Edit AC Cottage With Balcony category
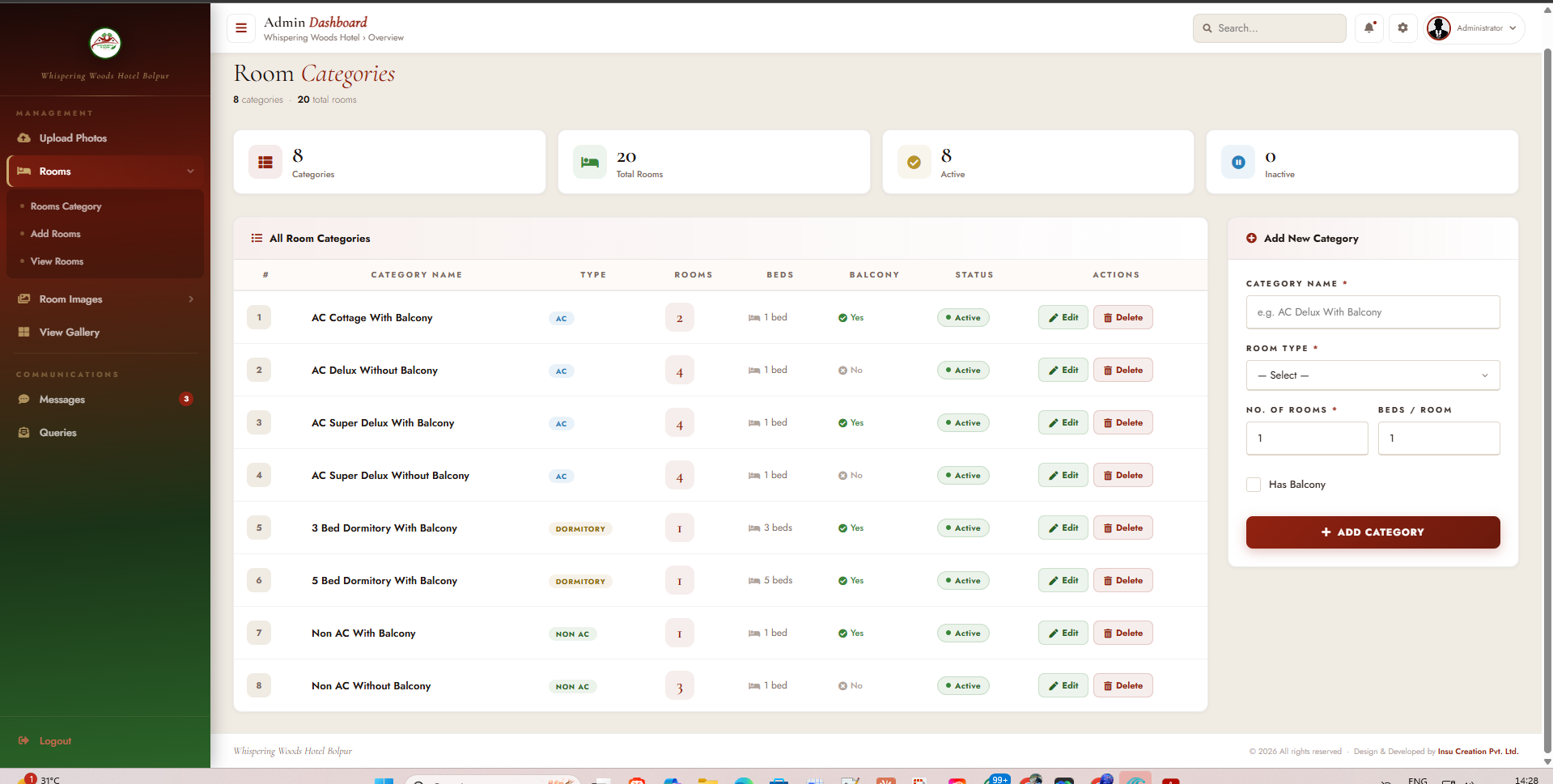 tap(1063, 318)
